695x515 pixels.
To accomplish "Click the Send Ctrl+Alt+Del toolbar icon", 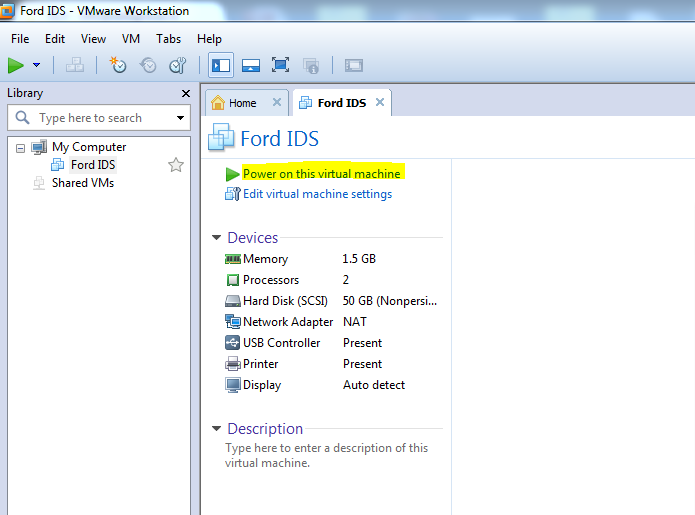I will 74,66.
